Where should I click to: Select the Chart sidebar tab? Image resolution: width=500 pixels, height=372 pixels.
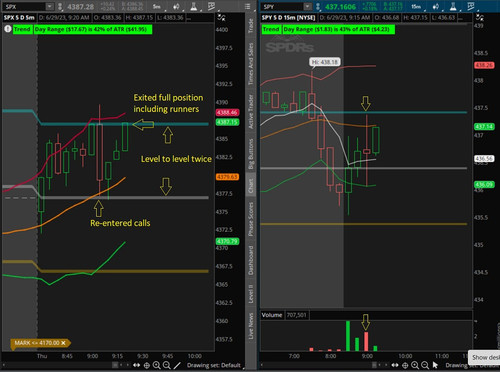tap(250, 186)
